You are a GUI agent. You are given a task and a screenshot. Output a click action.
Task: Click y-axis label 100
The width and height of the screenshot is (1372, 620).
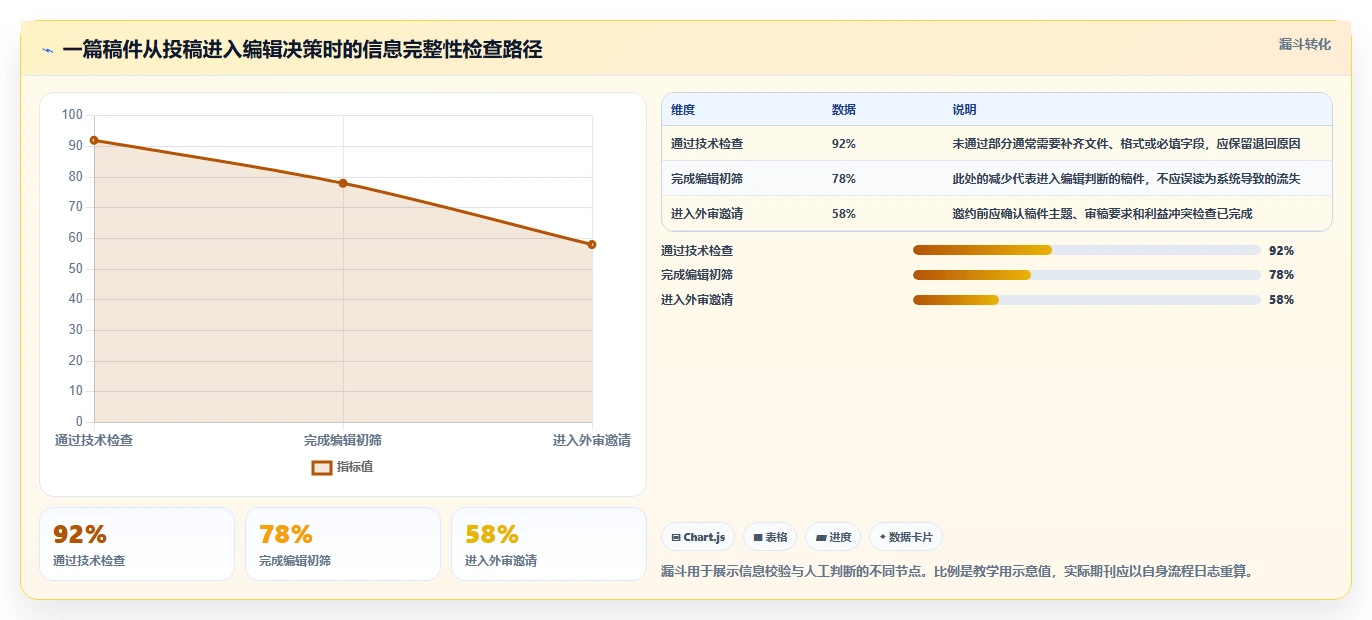click(x=72, y=115)
